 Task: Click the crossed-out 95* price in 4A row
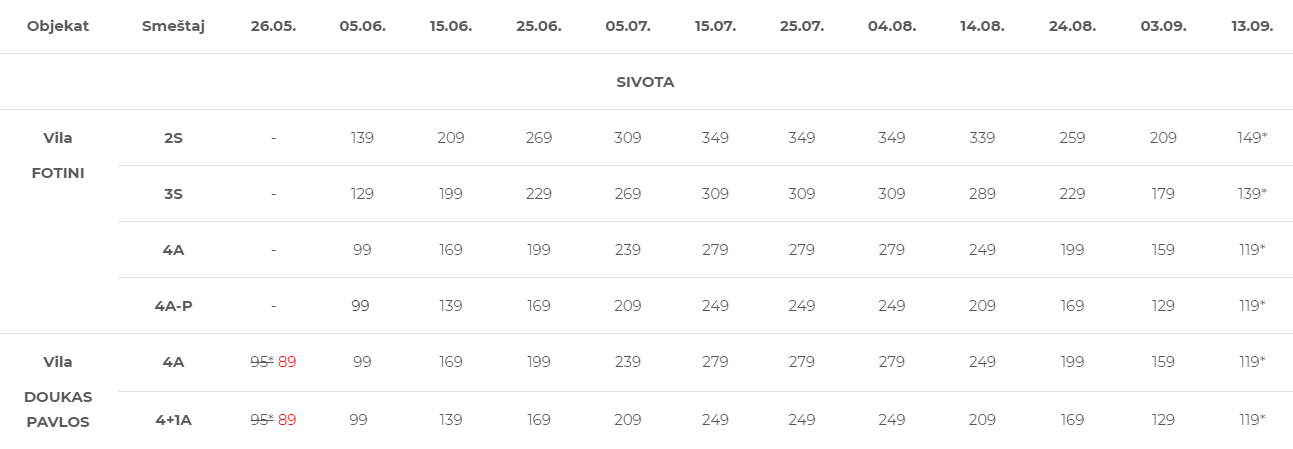261,362
